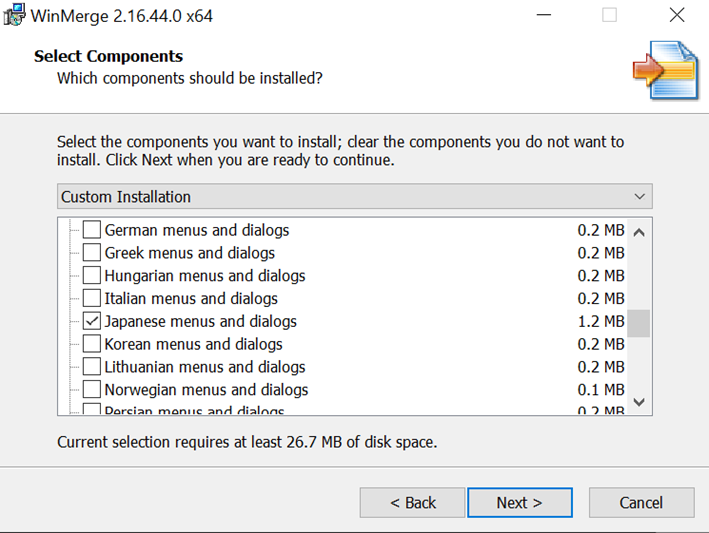Click the 'Greek menus and dialogs' label

(189, 253)
